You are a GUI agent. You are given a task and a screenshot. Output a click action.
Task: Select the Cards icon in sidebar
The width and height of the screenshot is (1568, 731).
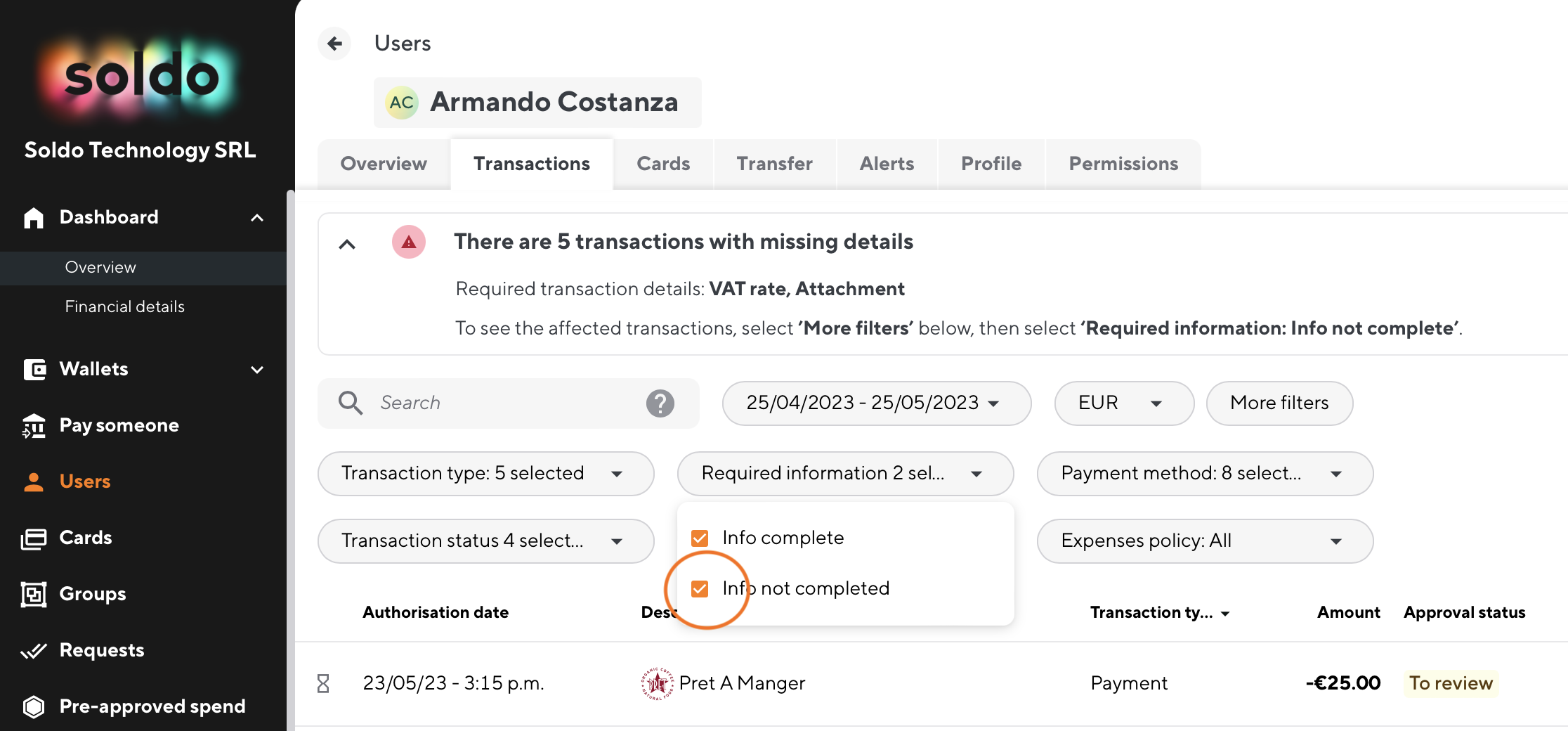33,537
